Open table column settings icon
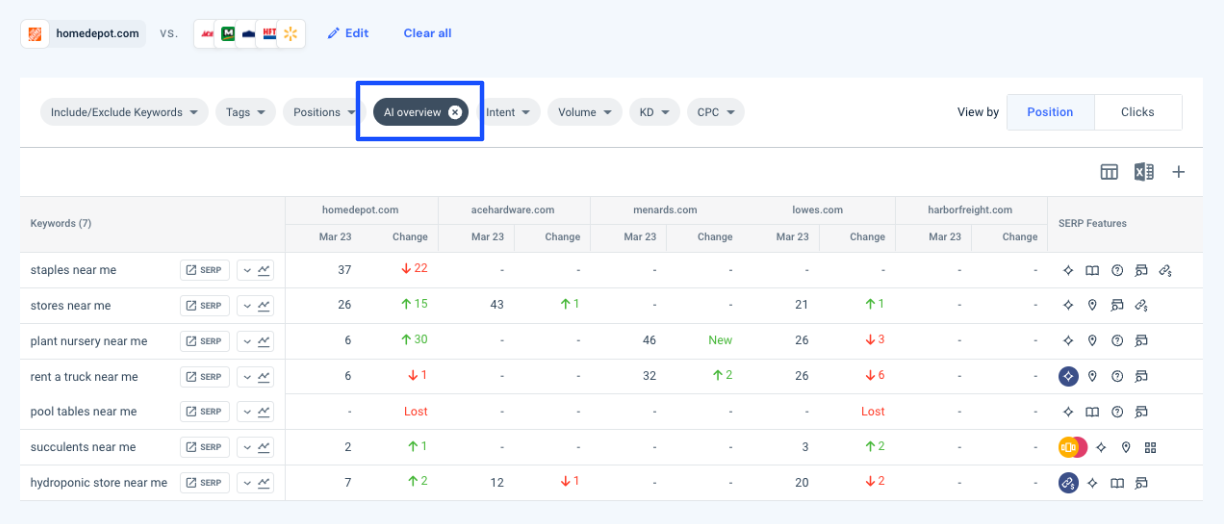Screen dimensions: 1224x524 [1109, 172]
